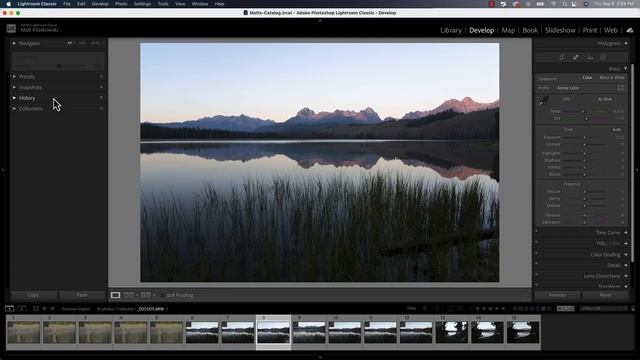
Task: Open the Wi-Fi status menu icon
Action: point(553,4)
